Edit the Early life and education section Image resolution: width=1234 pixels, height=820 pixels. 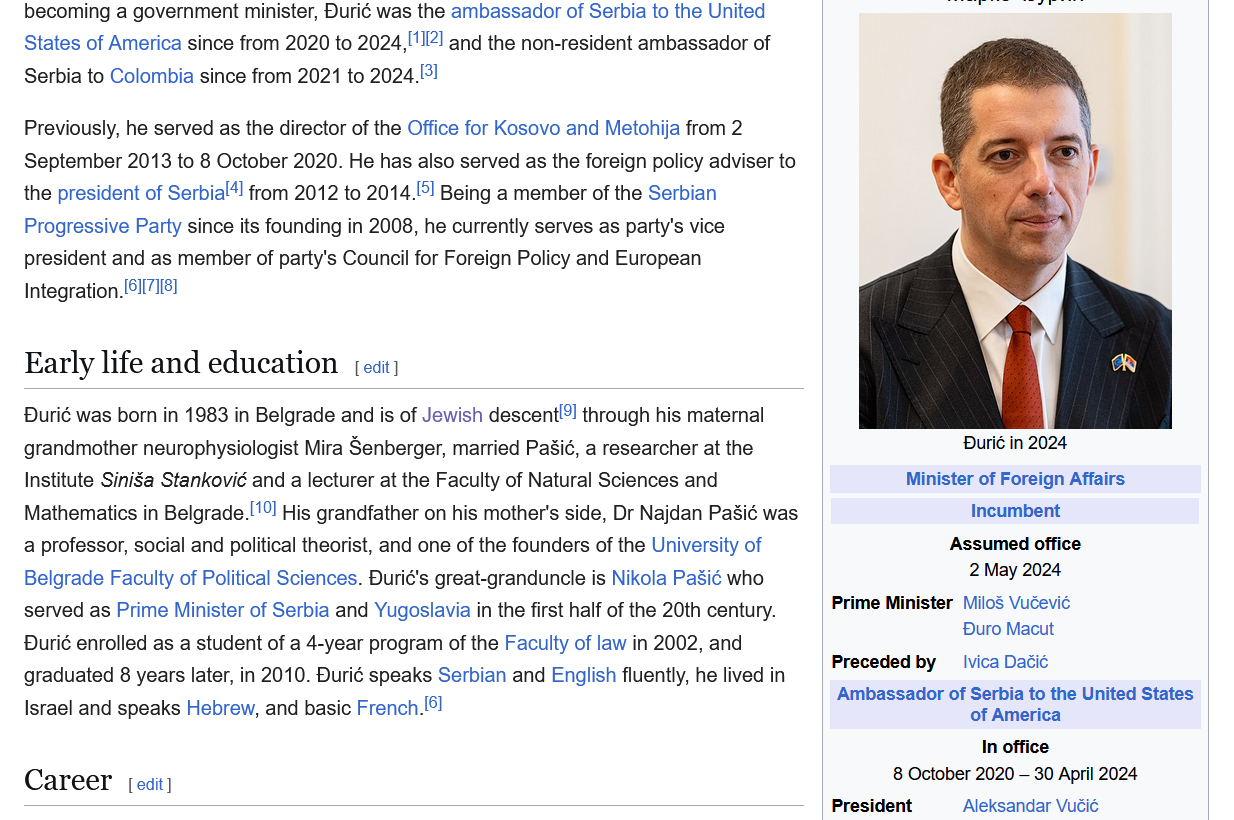point(376,368)
